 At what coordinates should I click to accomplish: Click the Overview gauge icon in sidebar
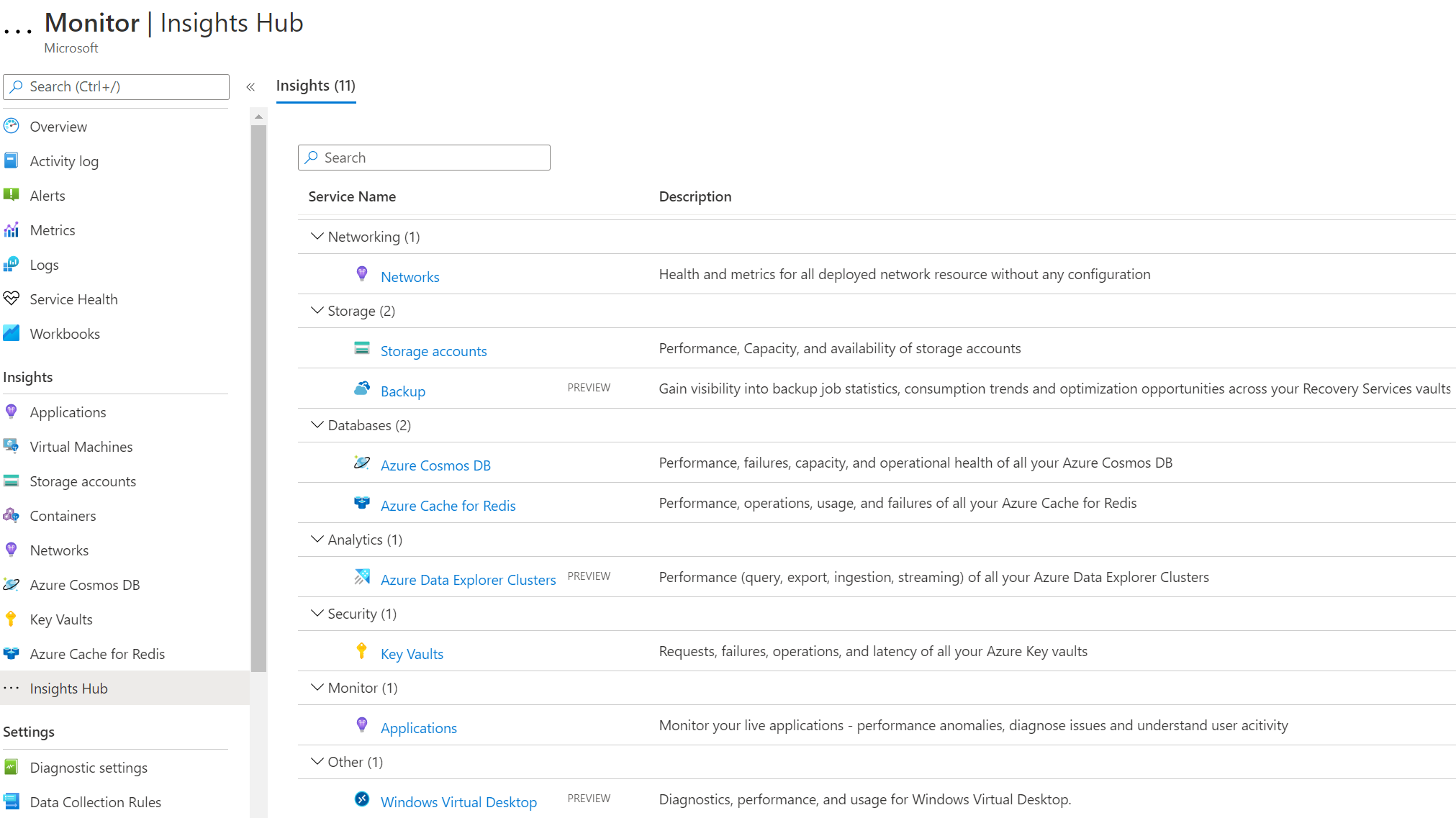tap(12, 127)
